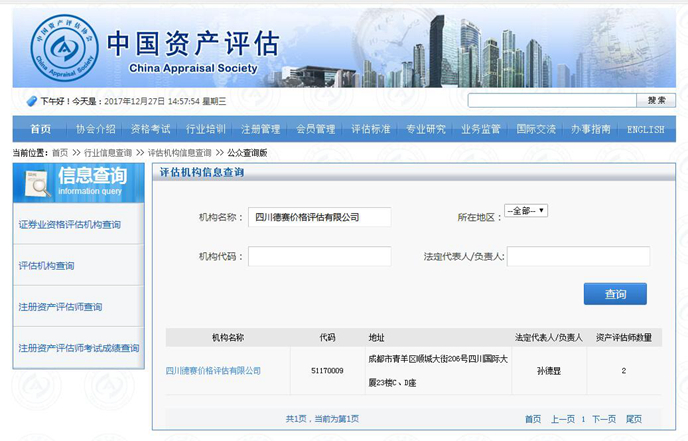Open the 四川德赛价格评估有限公司 result link
This screenshot has width=688, height=441.
coord(213,371)
